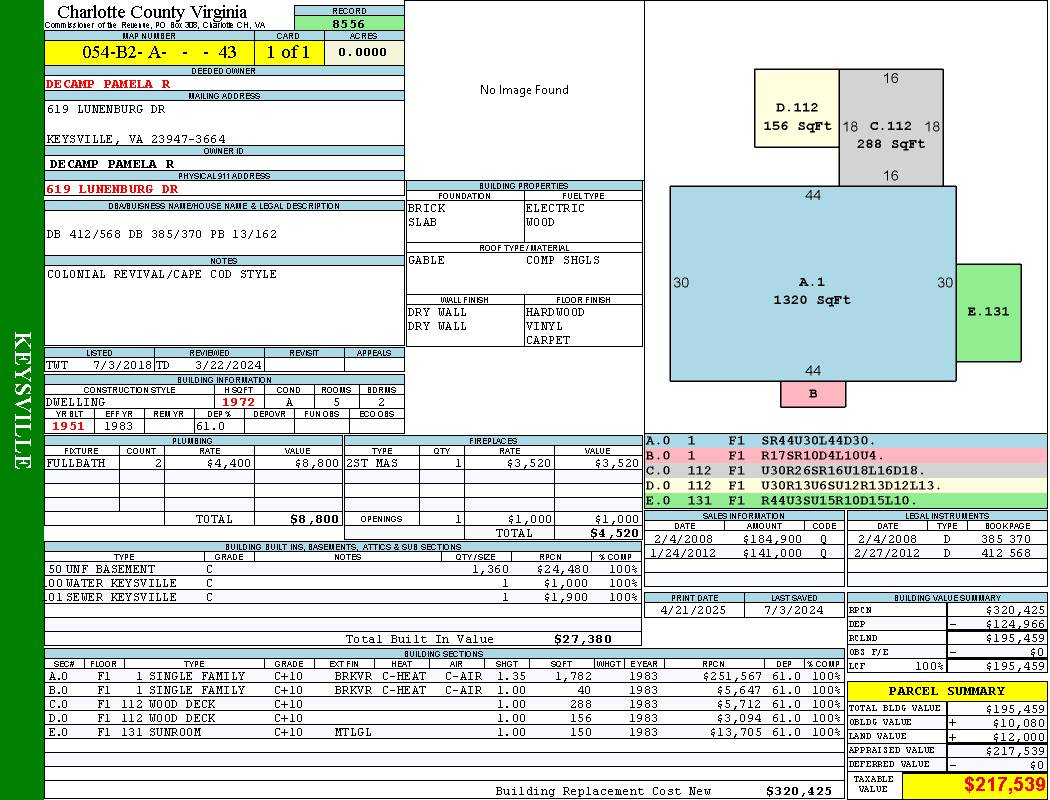Click OBLDG VALUE $10,080
The image size is (1050, 800).
tap(1019, 722)
